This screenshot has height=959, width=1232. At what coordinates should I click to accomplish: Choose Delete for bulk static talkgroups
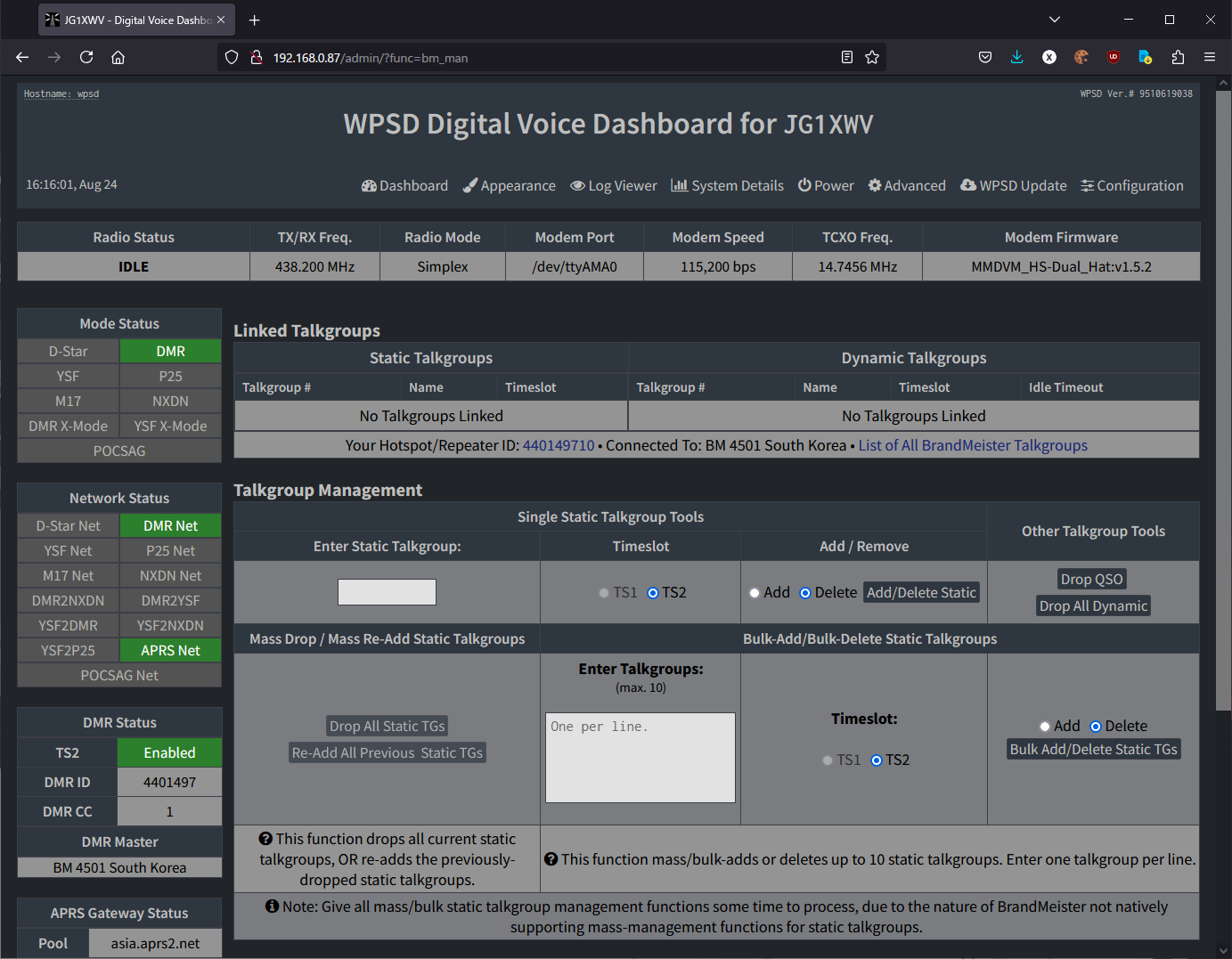tap(1096, 727)
